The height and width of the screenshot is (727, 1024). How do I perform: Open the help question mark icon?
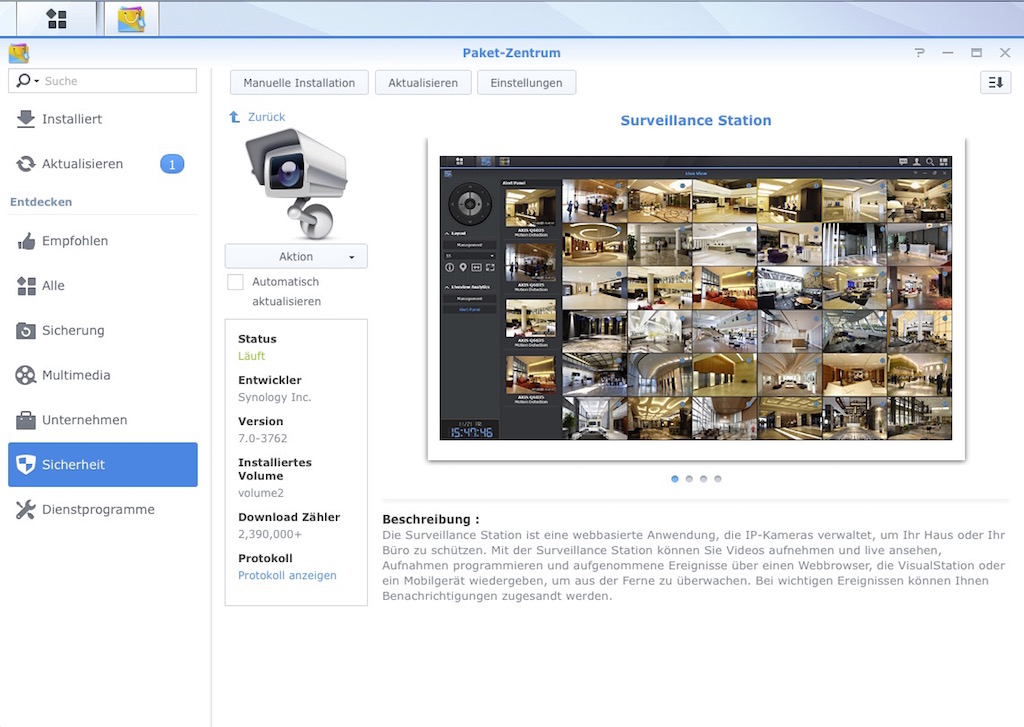tap(918, 52)
